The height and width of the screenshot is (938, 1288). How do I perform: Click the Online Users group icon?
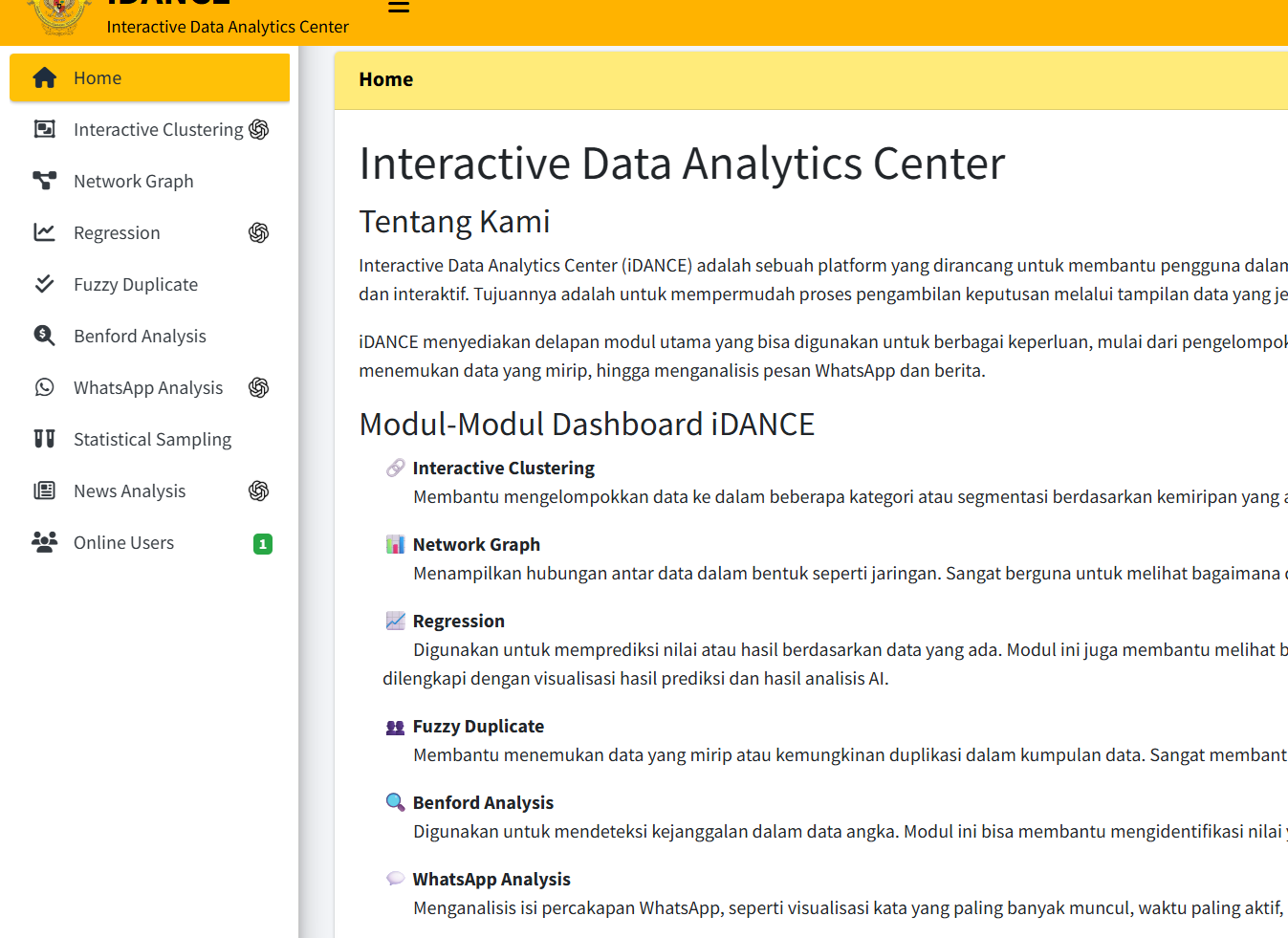tap(44, 542)
